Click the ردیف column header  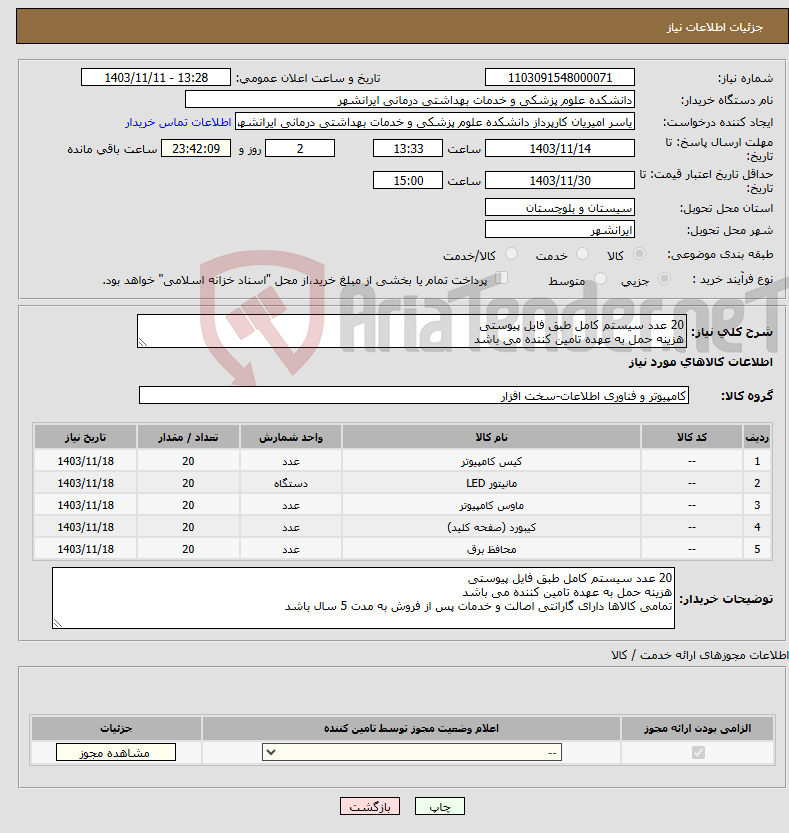(x=757, y=437)
